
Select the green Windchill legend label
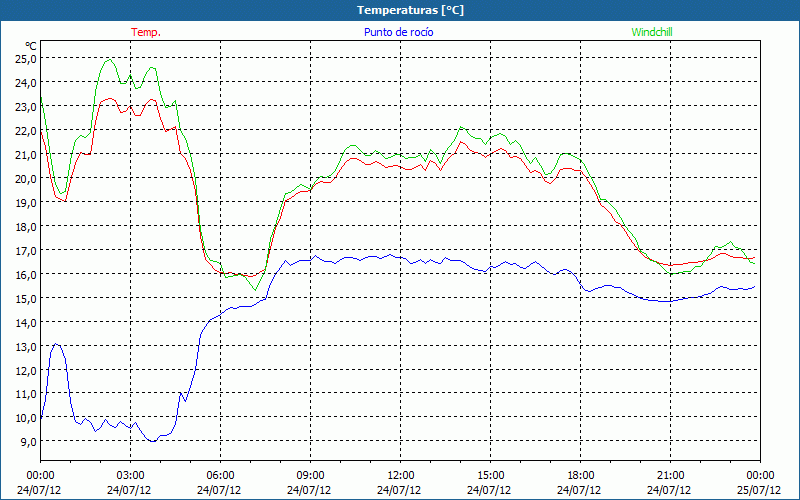pyautogui.click(x=652, y=32)
